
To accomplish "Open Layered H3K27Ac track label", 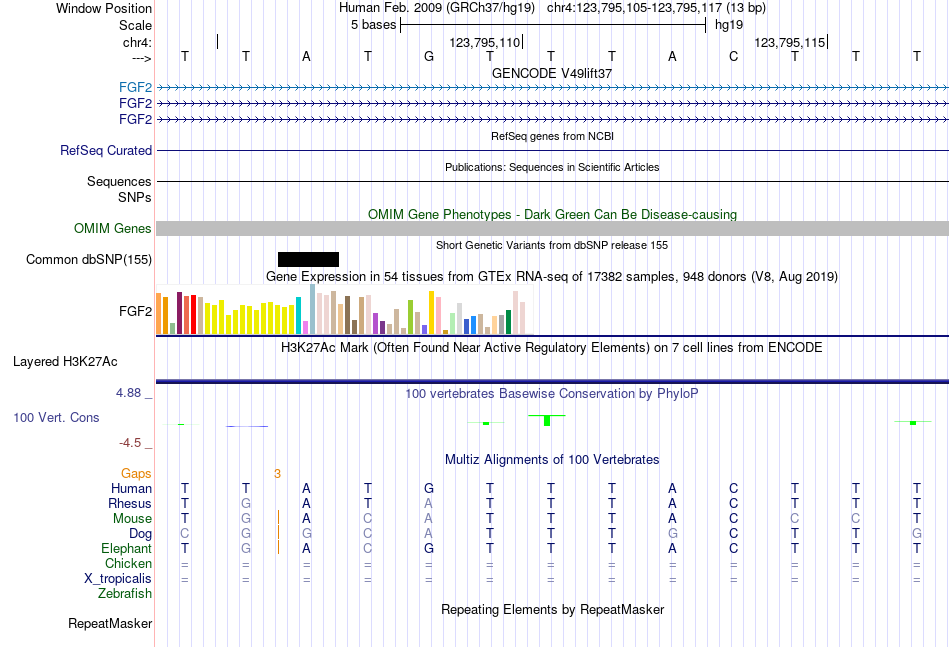I will click(65, 362).
